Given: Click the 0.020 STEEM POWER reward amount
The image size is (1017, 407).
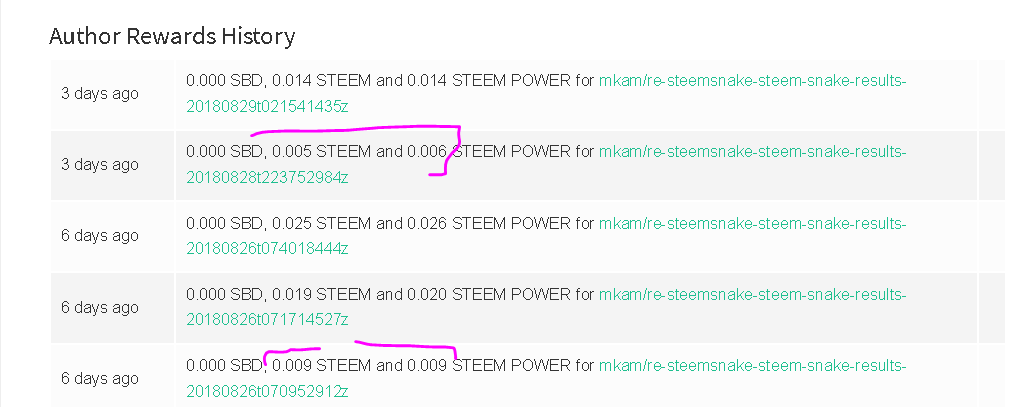Looking at the screenshot, I should (489, 295).
